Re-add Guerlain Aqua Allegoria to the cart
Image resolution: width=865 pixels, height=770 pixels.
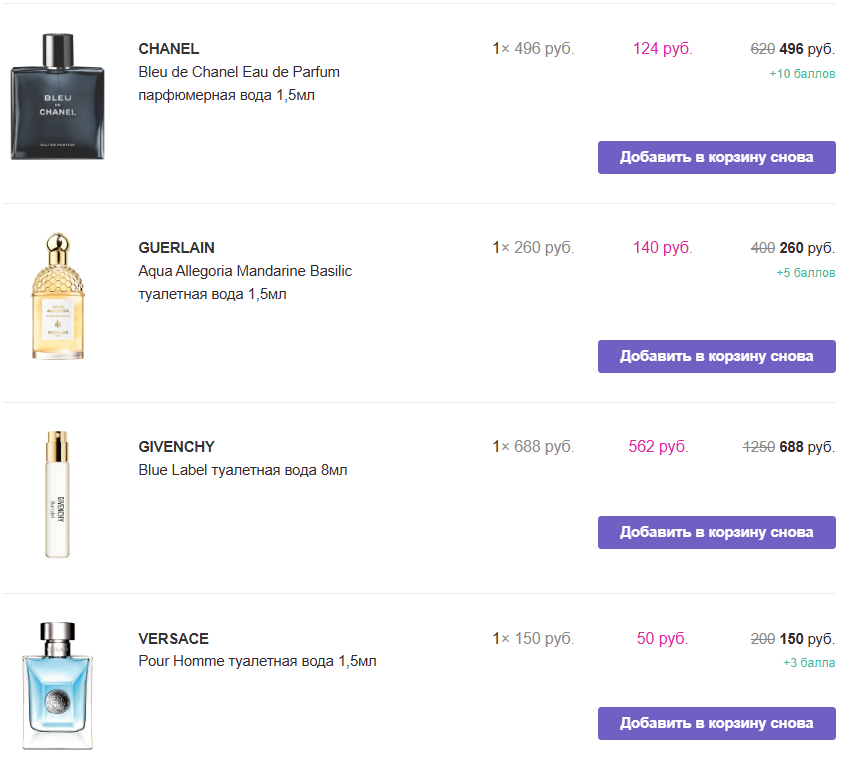716,356
